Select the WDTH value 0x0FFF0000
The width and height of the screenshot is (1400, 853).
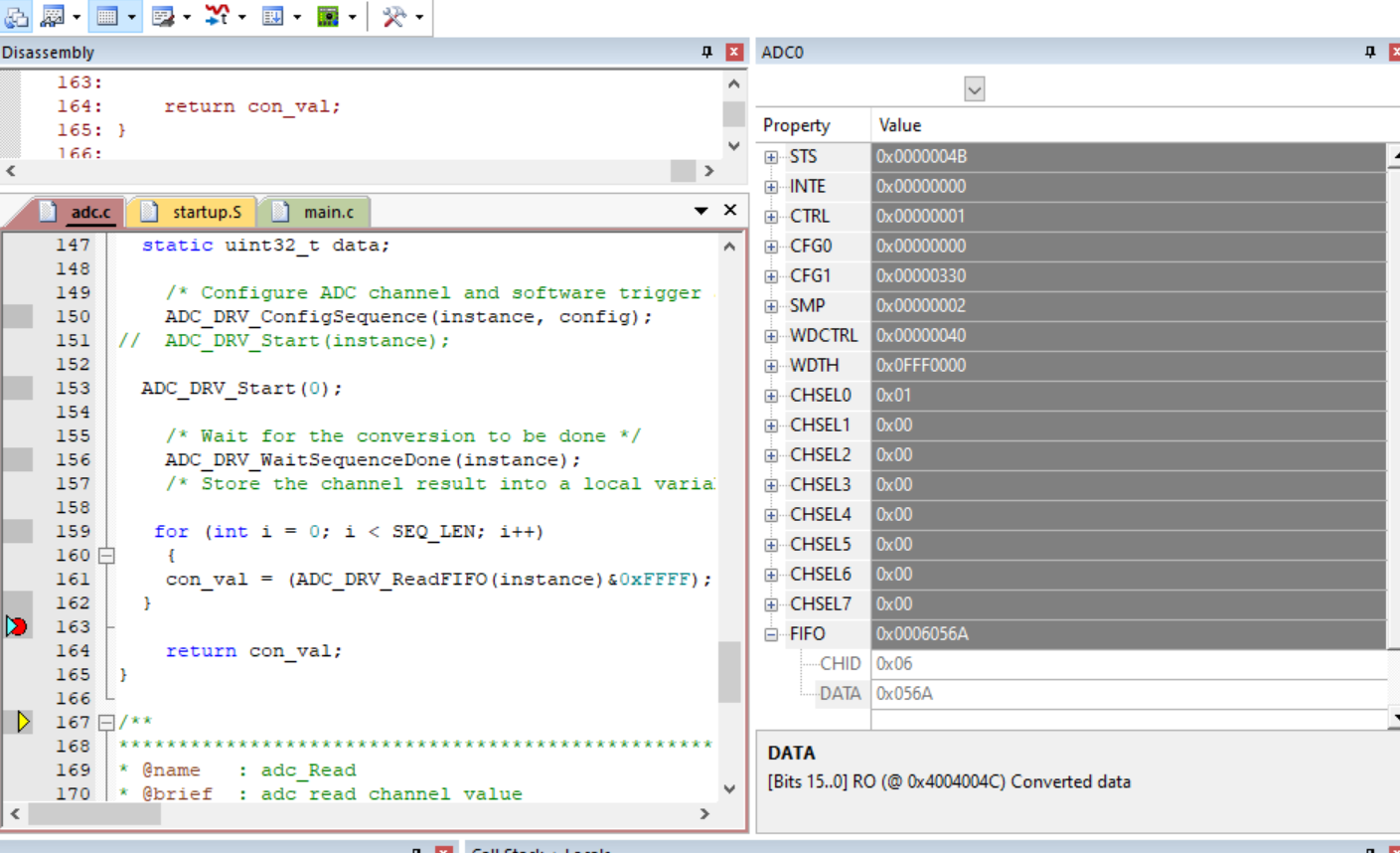1129,366
